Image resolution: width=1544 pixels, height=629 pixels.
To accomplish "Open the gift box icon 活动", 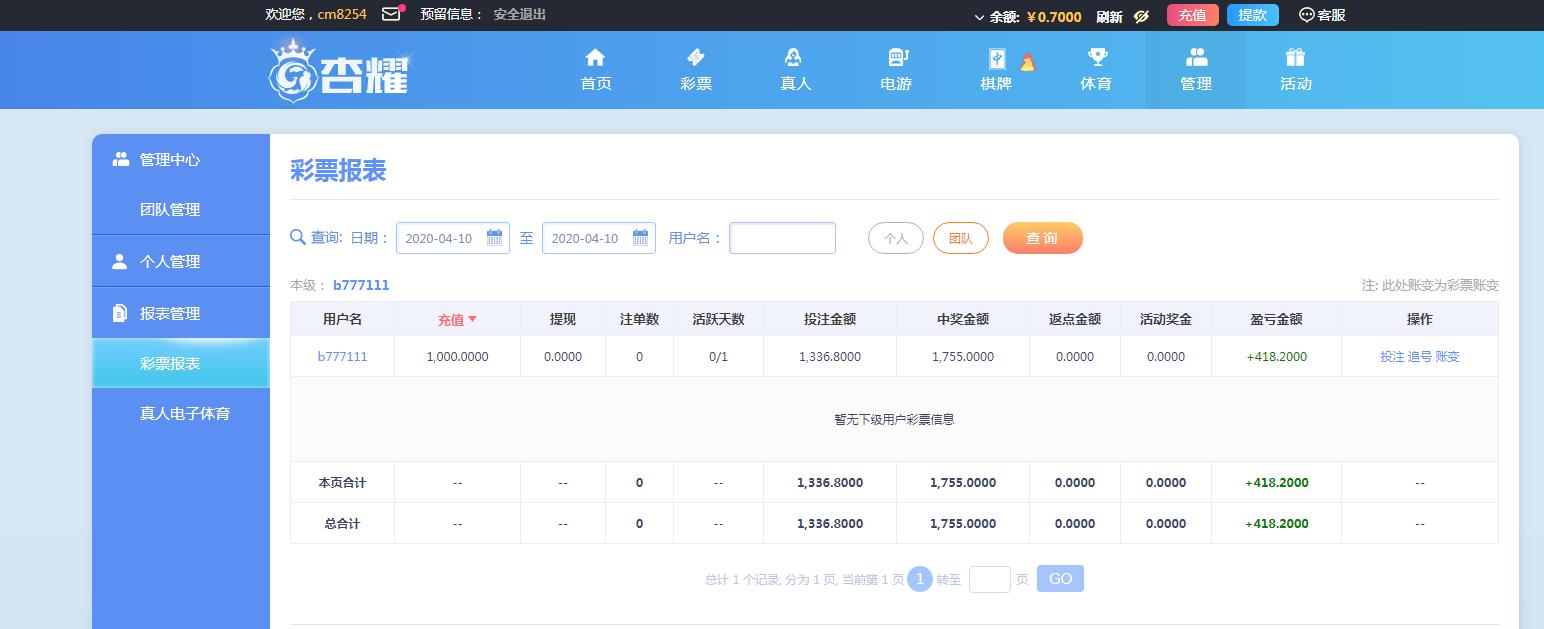I will coord(1296,58).
